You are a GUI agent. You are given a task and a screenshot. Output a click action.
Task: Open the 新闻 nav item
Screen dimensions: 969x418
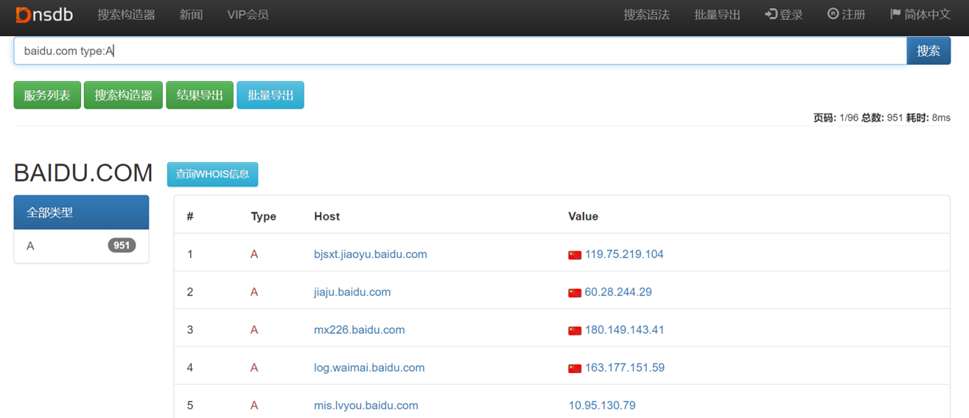coord(191,15)
